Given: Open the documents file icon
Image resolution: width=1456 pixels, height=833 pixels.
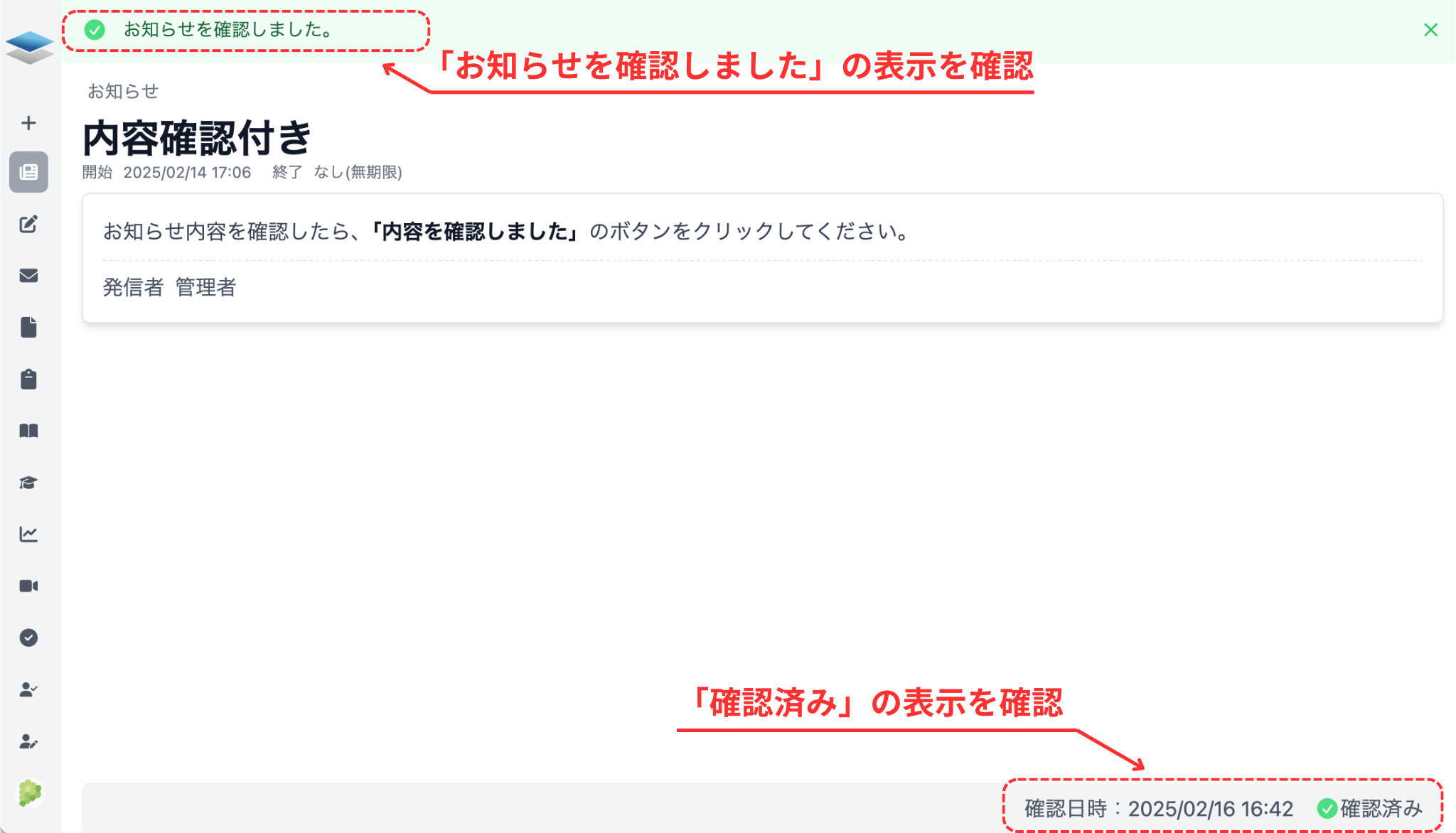Looking at the screenshot, I should click(x=28, y=328).
